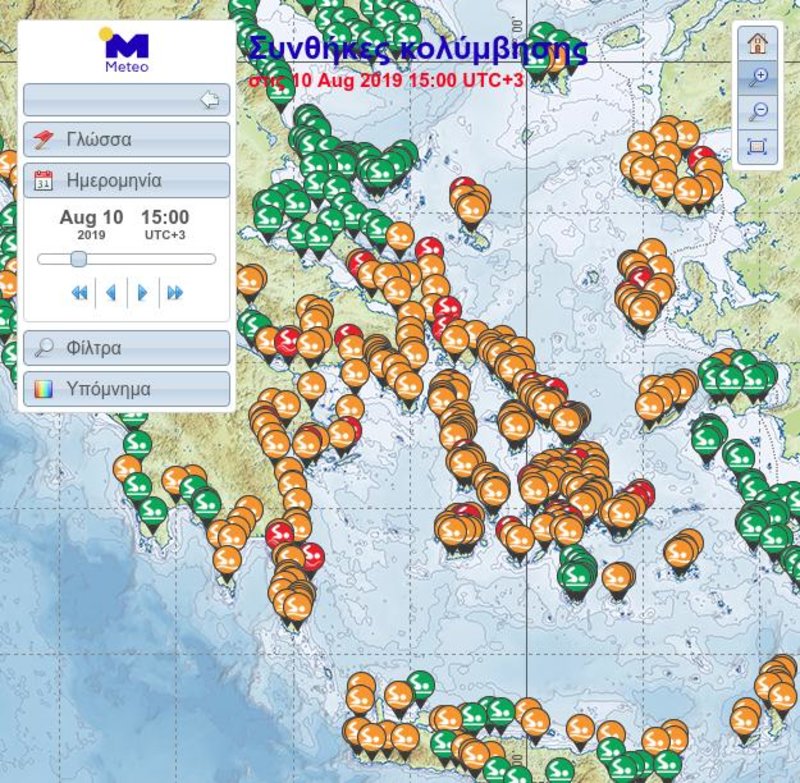Click the rainbow legend icon

coord(43,390)
